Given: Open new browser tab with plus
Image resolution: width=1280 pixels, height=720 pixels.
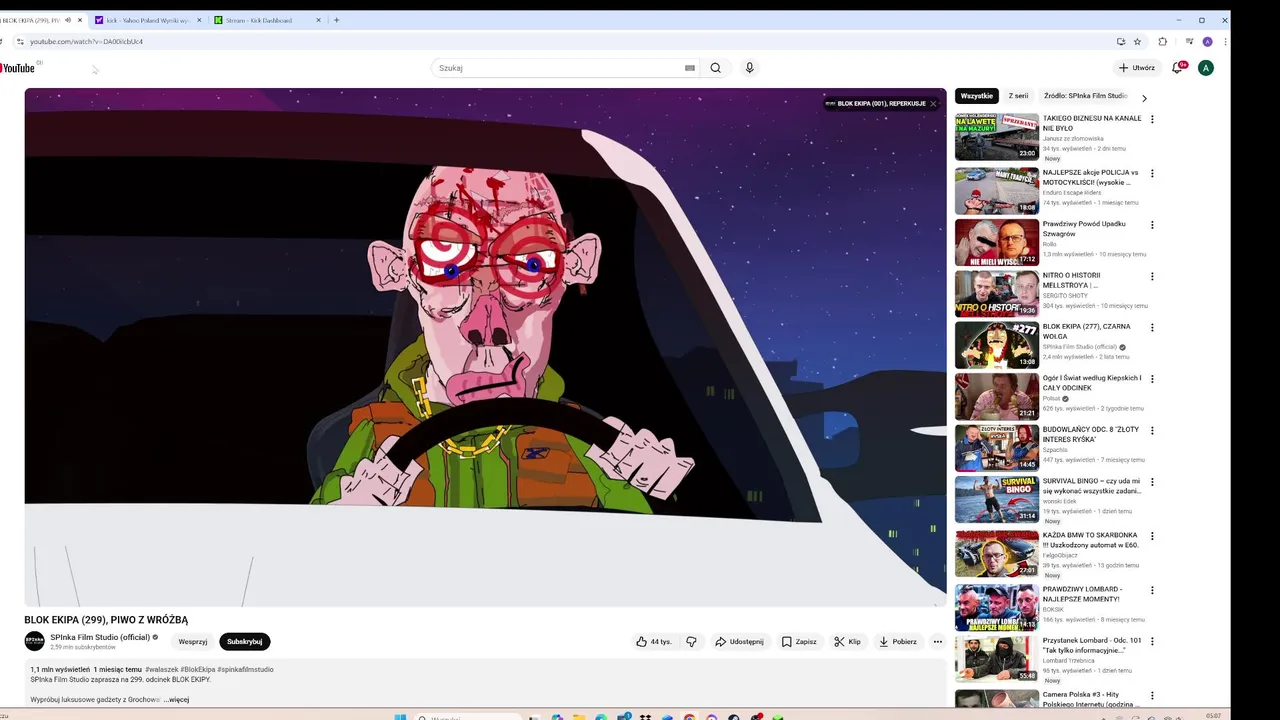Looking at the screenshot, I should tap(336, 20).
